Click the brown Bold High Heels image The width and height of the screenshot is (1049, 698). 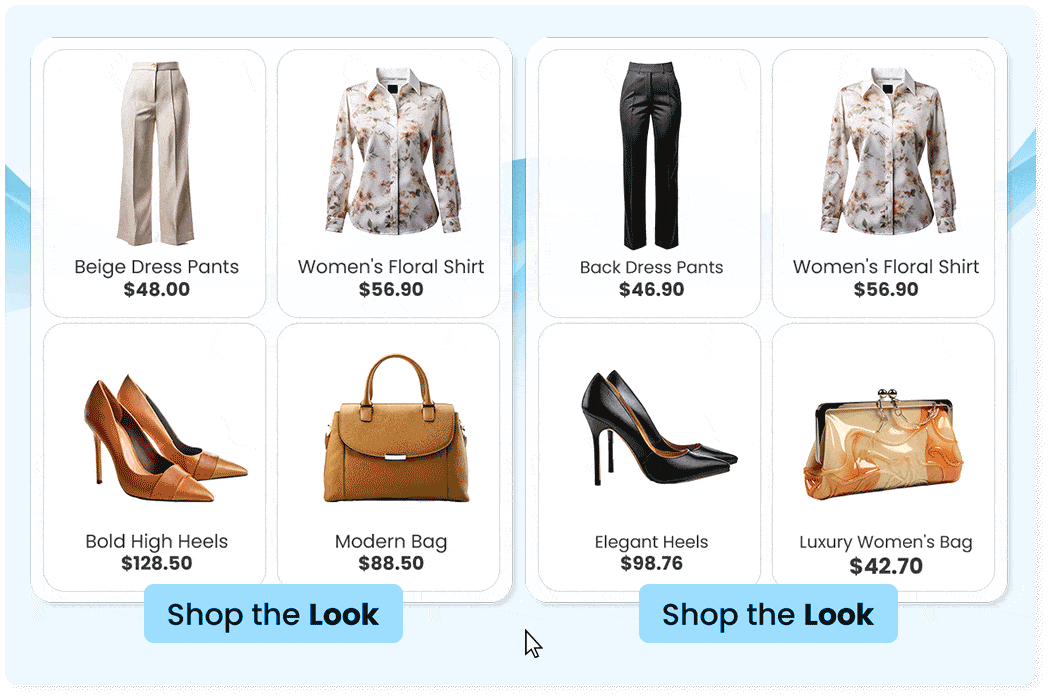click(165, 438)
